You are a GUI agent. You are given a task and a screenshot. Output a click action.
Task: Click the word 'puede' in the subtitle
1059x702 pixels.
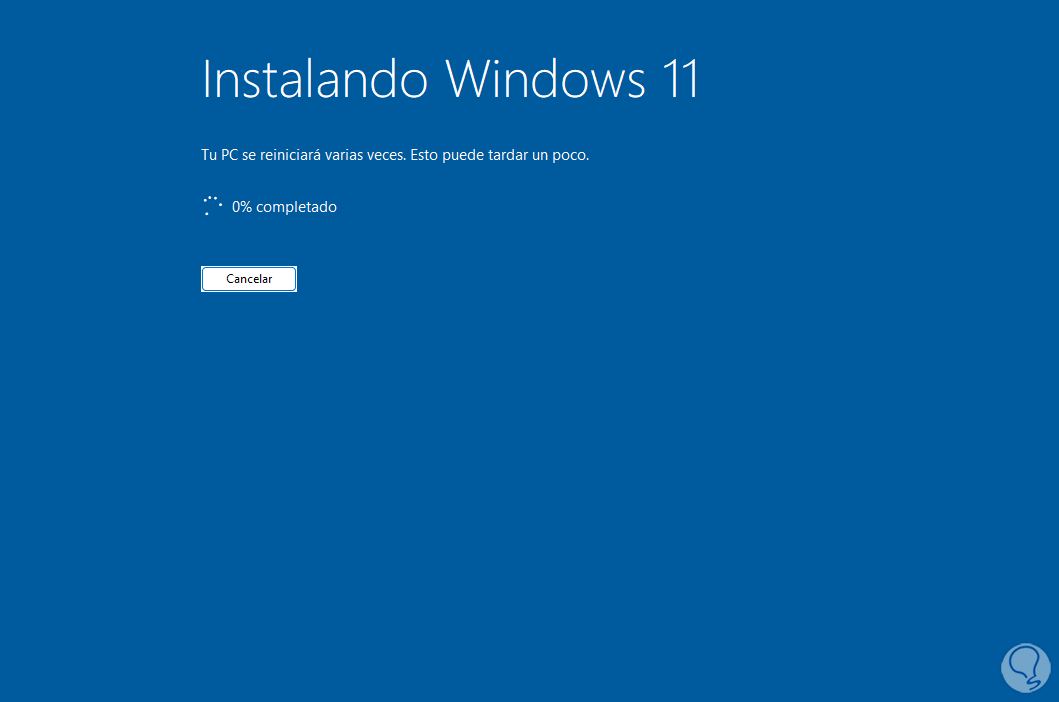coord(463,155)
